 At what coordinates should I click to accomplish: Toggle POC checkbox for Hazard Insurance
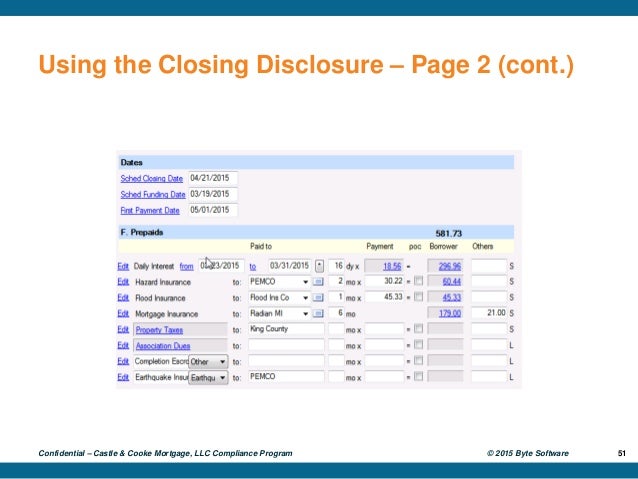click(x=418, y=280)
